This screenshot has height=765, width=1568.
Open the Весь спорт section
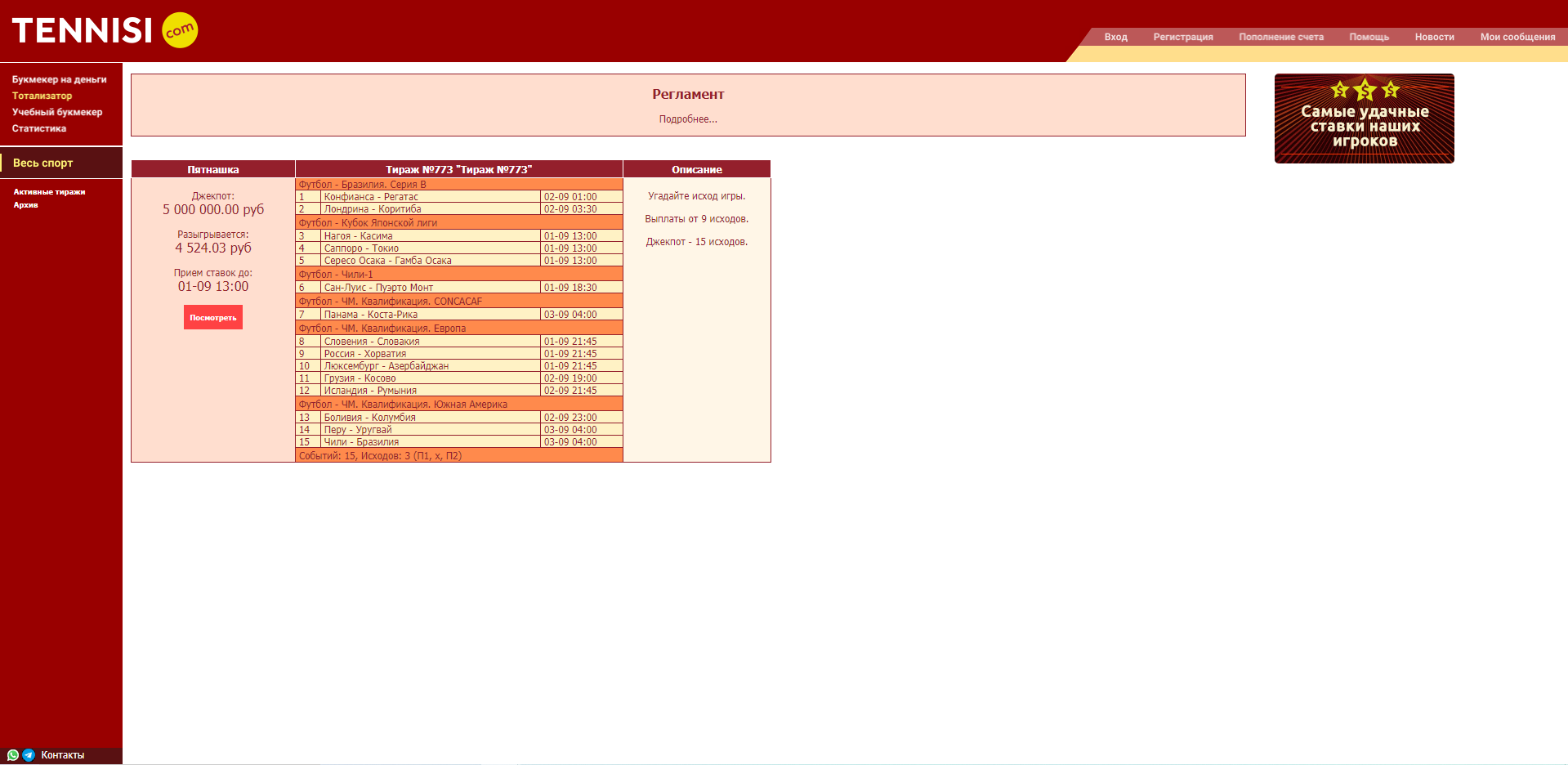coord(42,163)
